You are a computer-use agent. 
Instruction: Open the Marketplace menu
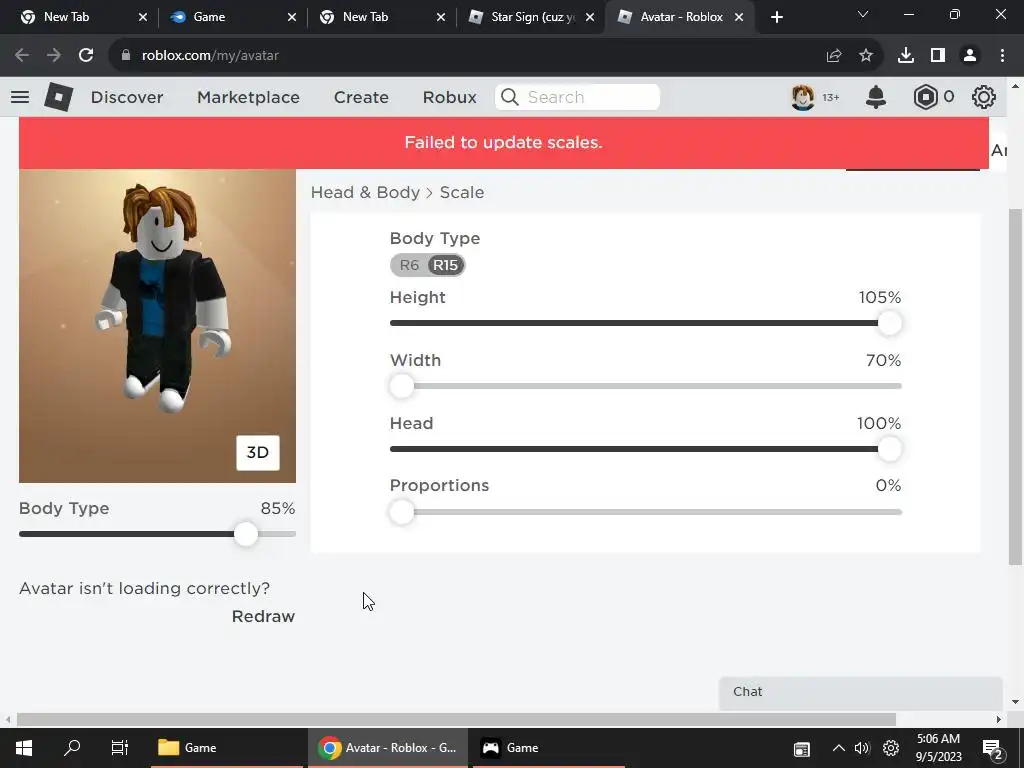click(248, 97)
